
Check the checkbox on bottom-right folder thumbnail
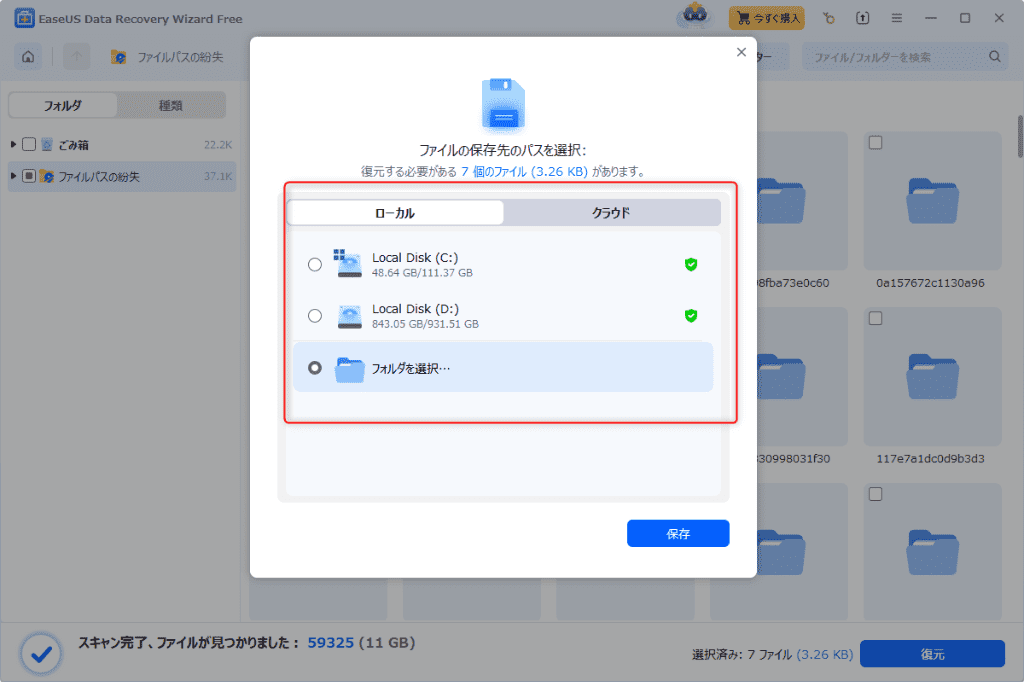tap(876, 494)
